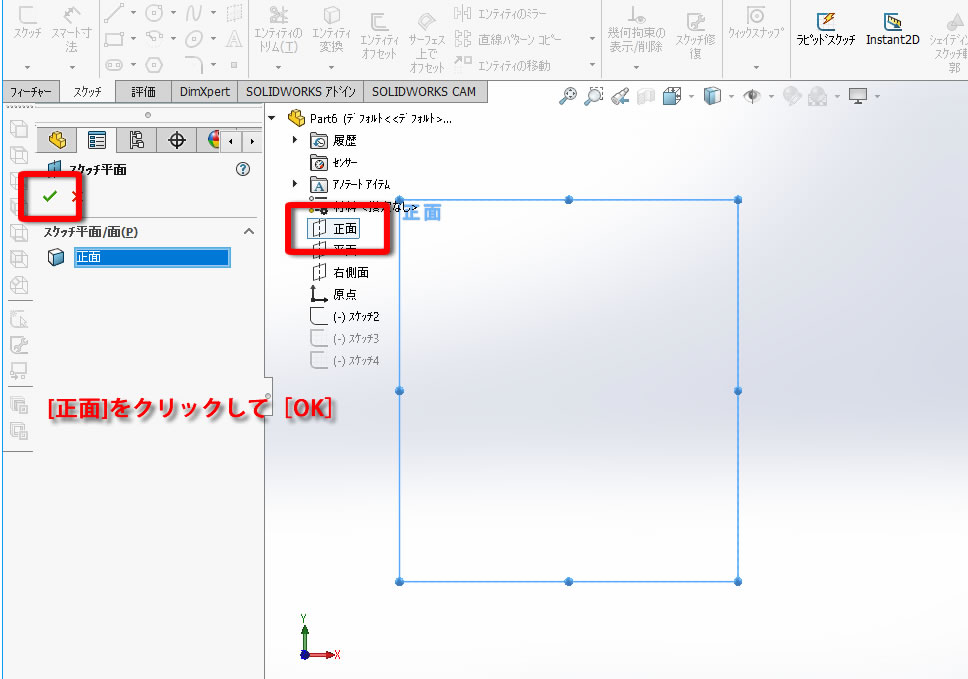The width and height of the screenshot is (968, 679).
Task: Select the Corner Rectangle sketch tool
Action: (x=114, y=39)
